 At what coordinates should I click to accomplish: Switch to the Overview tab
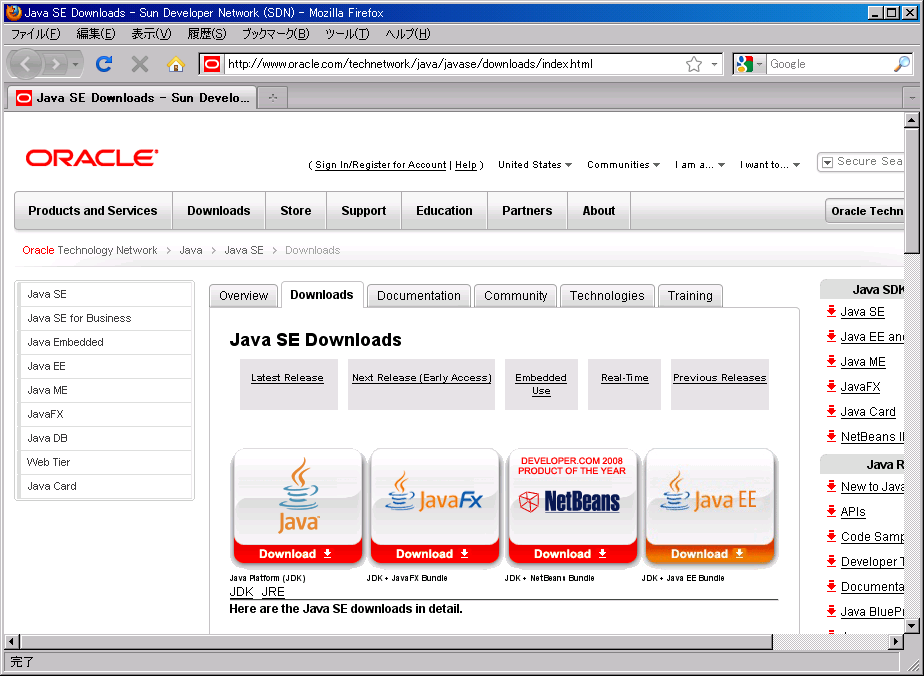243,296
